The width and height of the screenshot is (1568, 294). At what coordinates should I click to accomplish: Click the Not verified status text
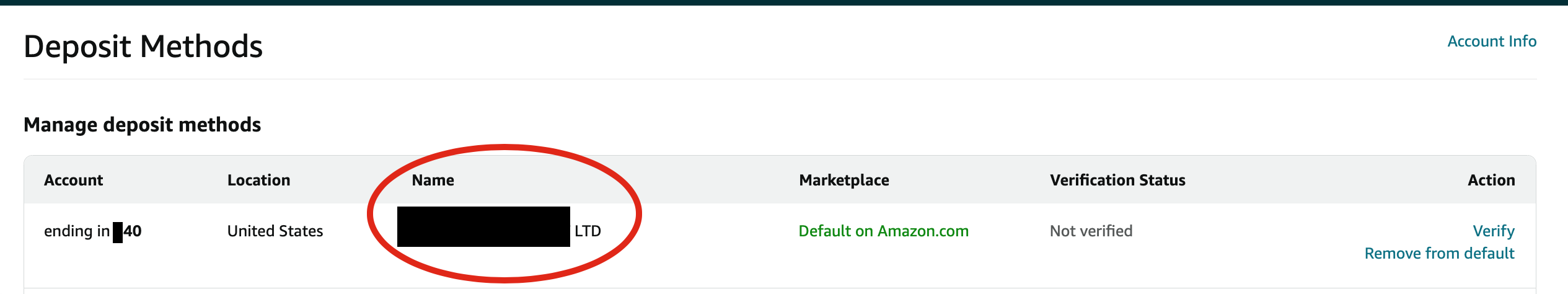1091,231
